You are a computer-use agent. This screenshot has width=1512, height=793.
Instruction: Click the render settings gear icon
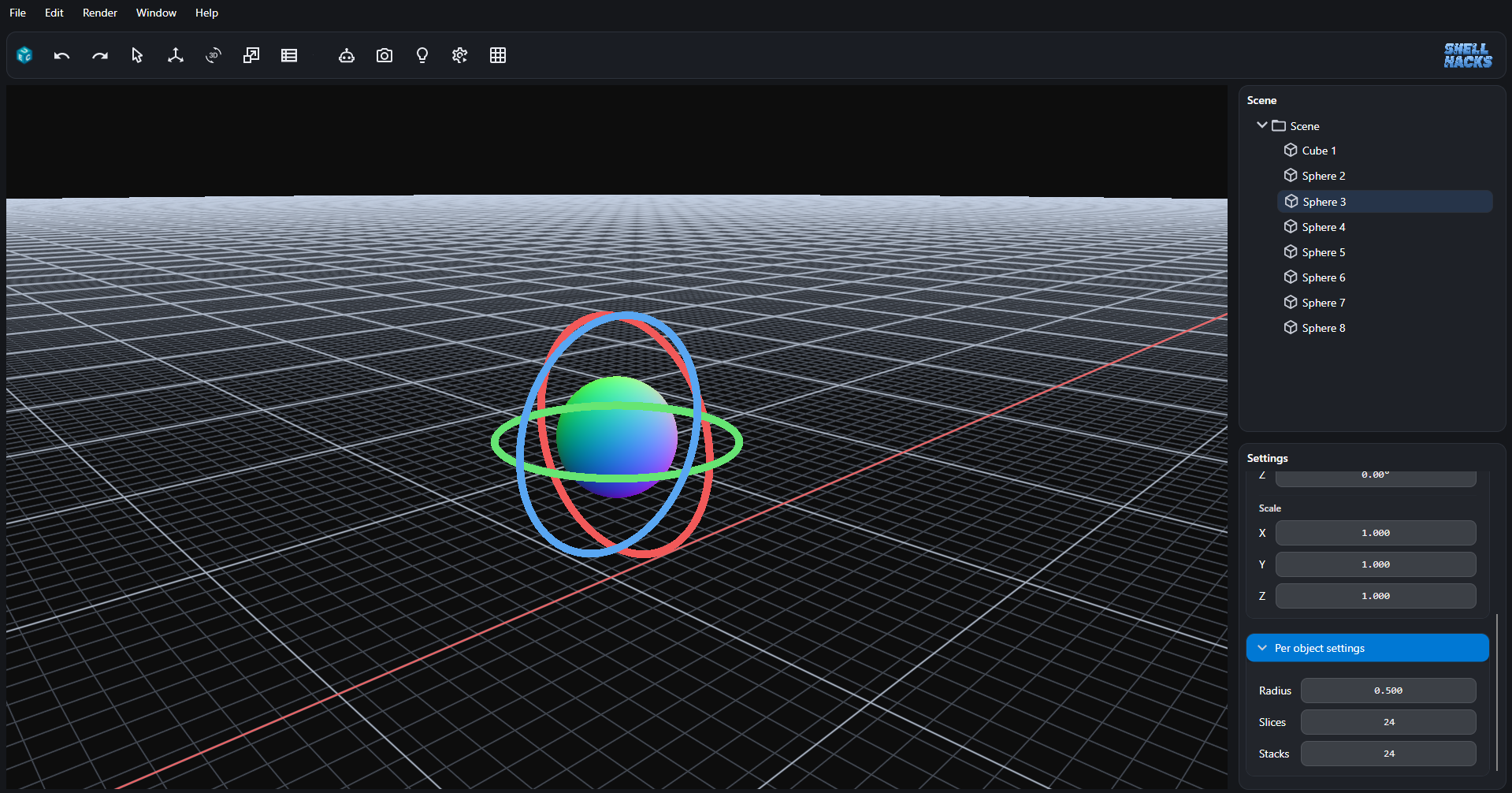click(x=459, y=55)
